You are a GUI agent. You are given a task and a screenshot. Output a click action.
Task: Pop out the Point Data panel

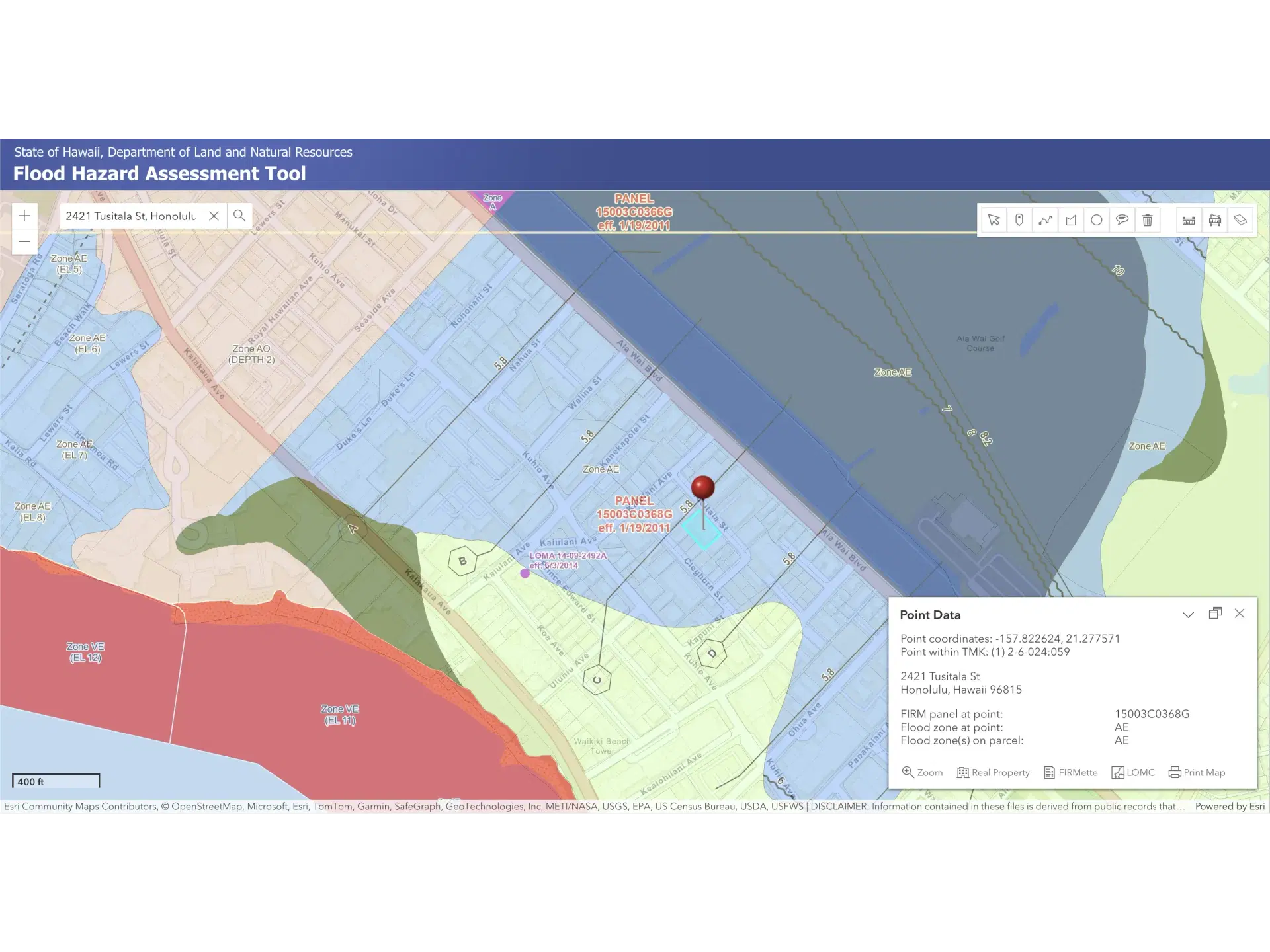pyautogui.click(x=1215, y=614)
